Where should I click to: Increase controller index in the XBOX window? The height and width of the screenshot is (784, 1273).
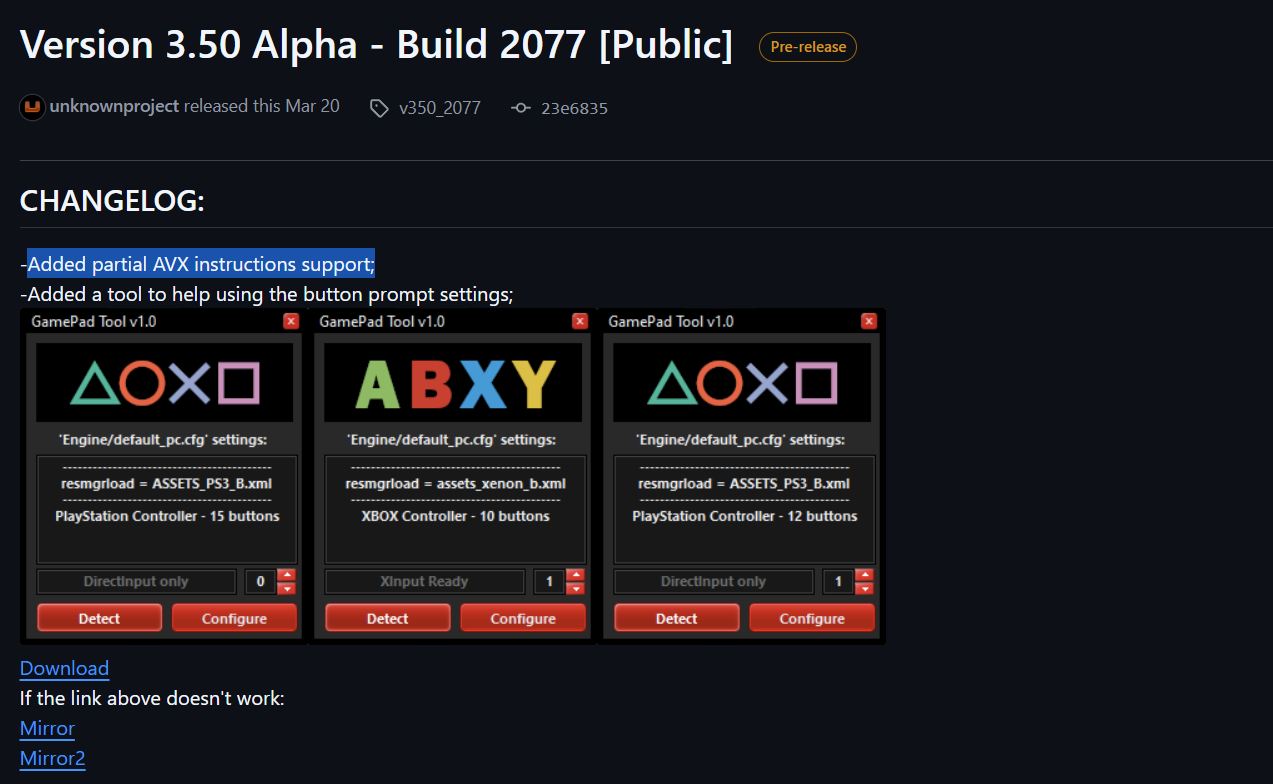point(575,575)
